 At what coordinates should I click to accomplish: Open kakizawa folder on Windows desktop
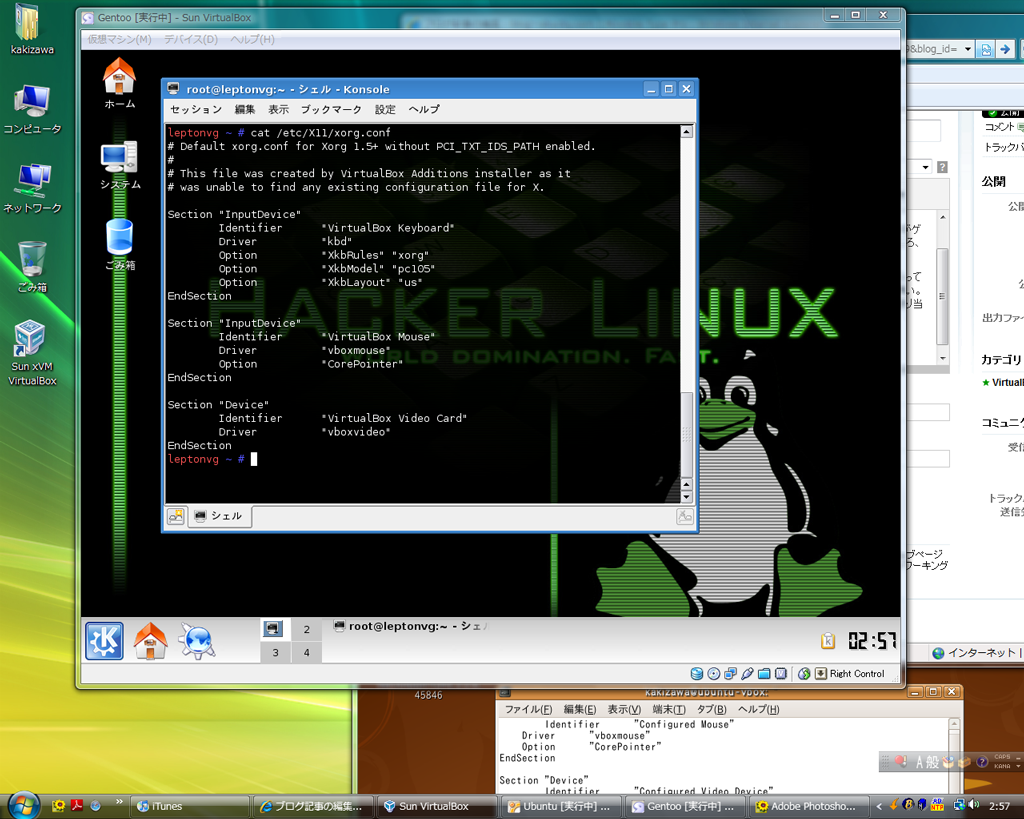(31, 29)
